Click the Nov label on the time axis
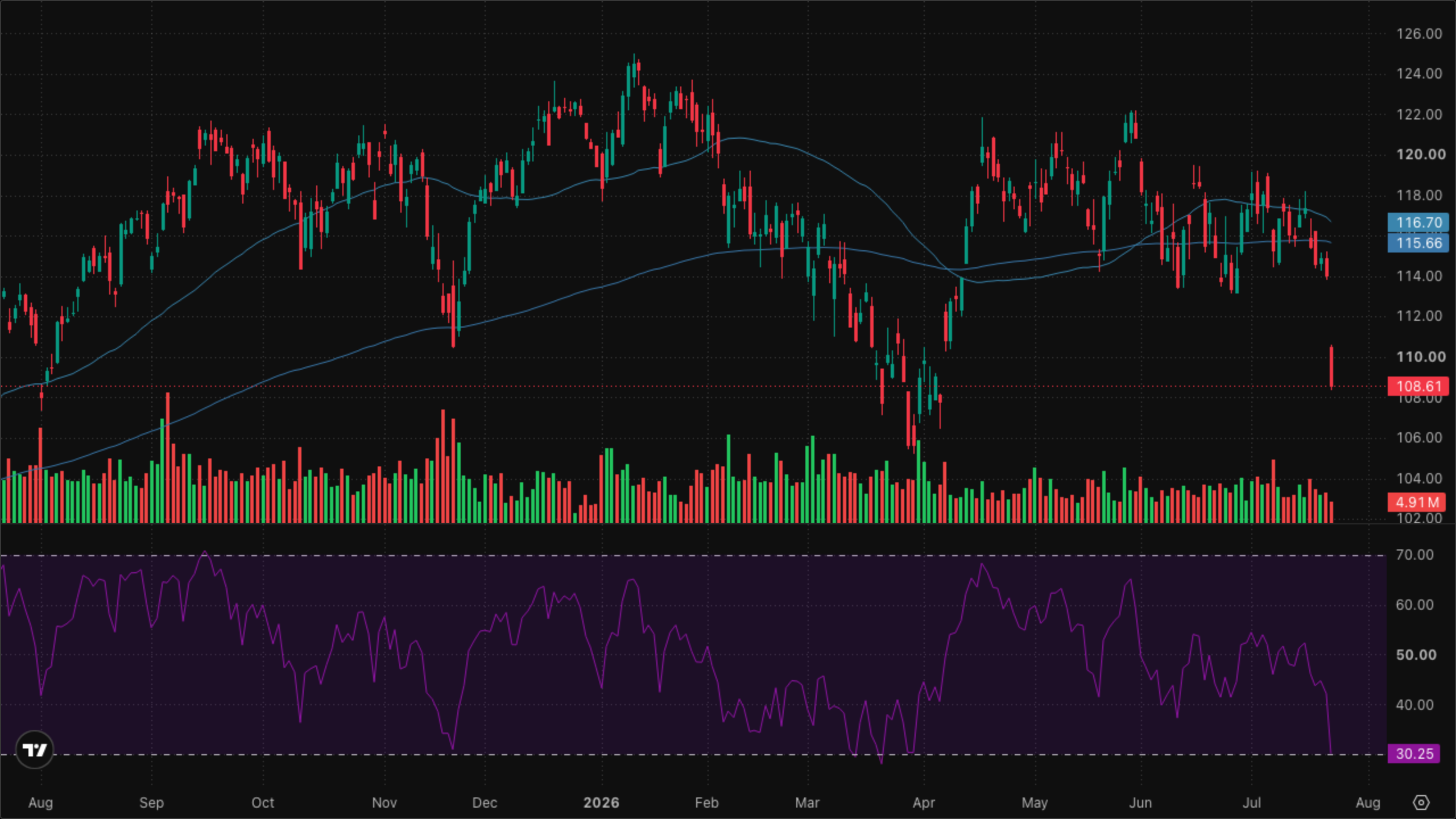 pyautogui.click(x=384, y=803)
